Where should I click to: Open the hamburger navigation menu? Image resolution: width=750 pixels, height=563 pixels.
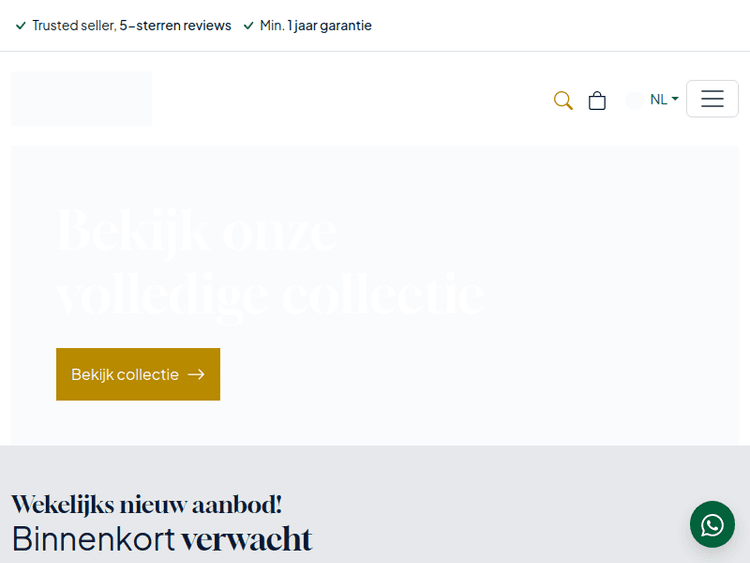click(712, 99)
